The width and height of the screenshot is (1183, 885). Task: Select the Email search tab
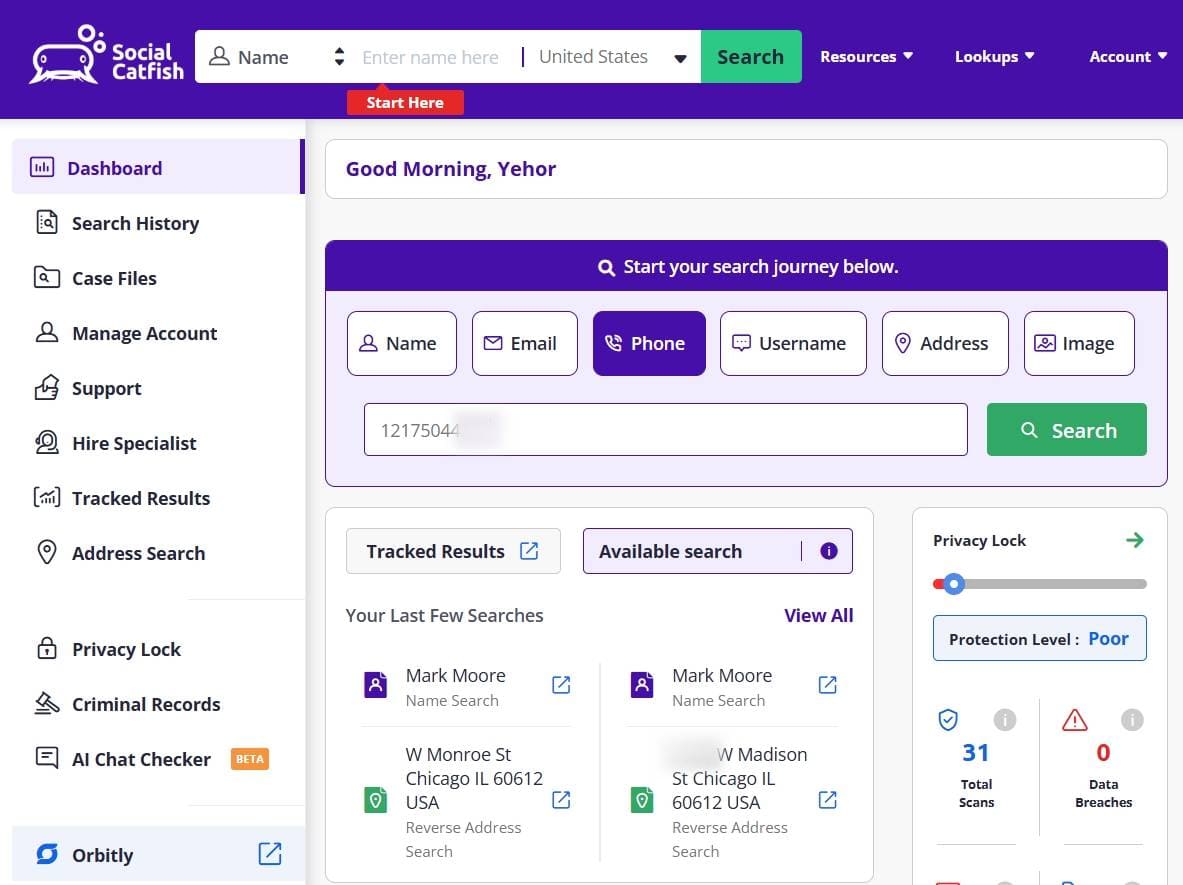click(x=524, y=343)
